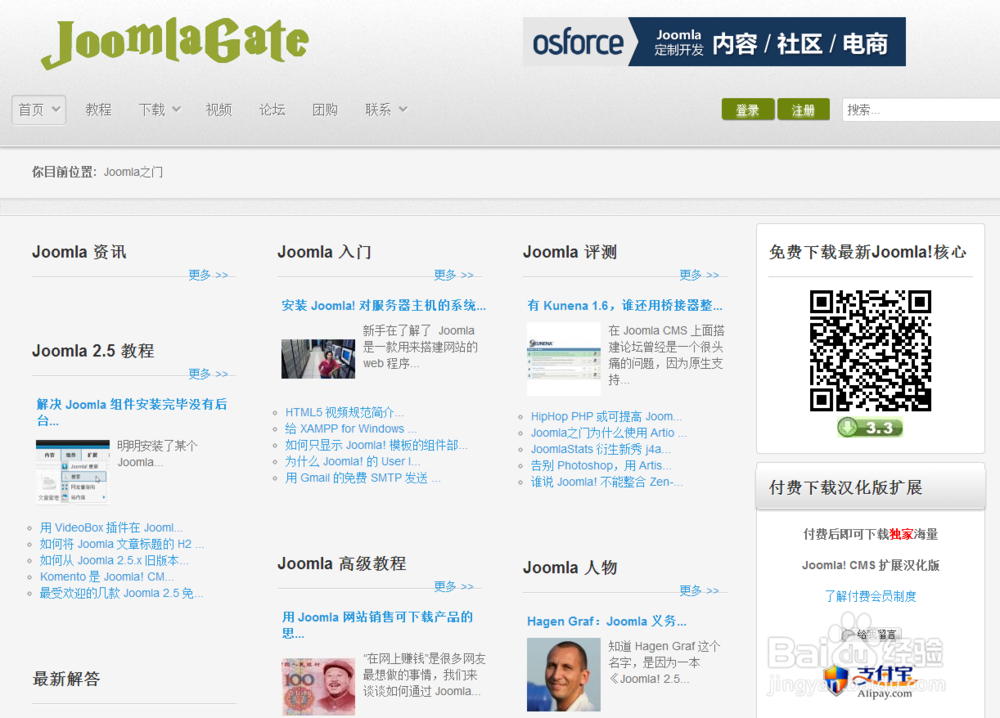Open 更多 link under Joomla 资讯

(208, 275)
